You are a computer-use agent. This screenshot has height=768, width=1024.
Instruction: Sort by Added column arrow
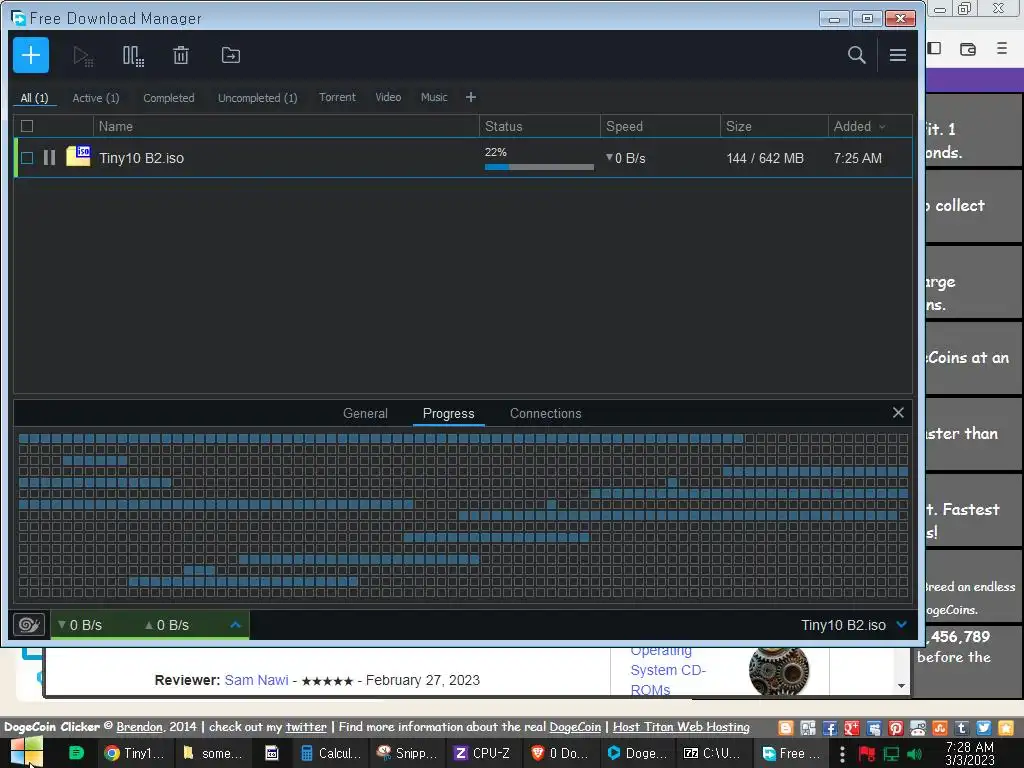882,127
